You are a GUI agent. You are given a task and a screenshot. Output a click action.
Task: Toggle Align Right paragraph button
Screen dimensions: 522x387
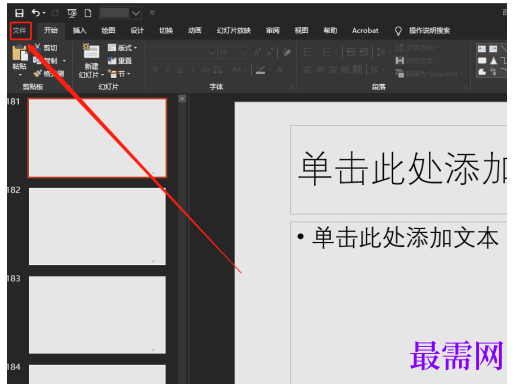tap(332, 69)
